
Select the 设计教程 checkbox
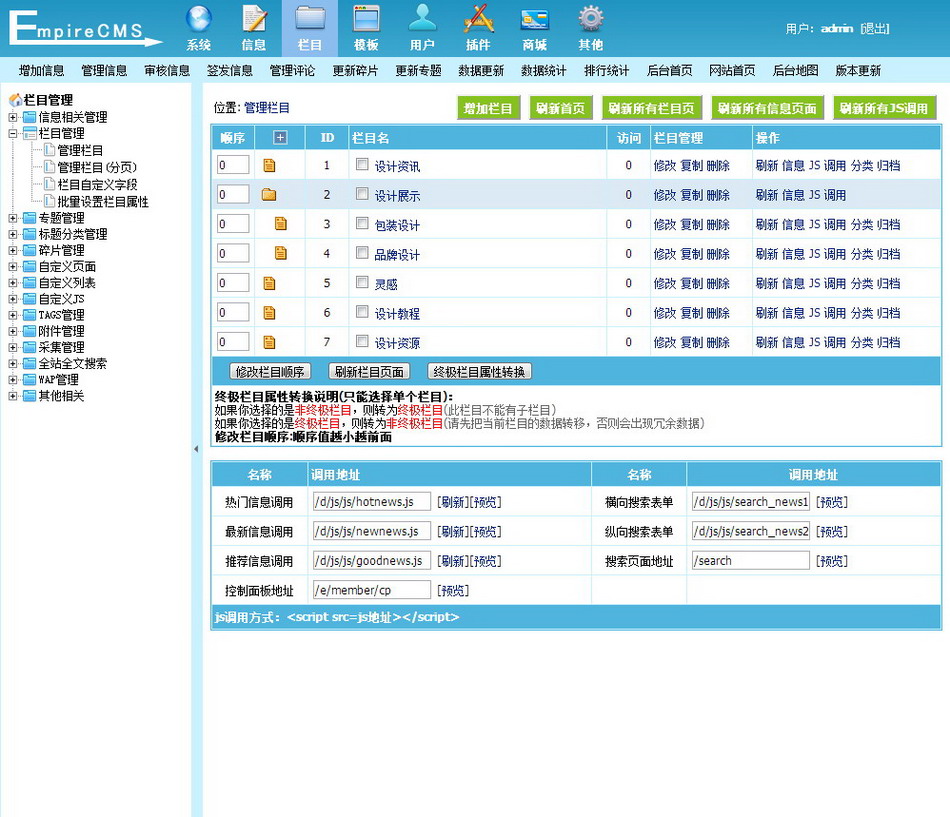pos(362,312)
